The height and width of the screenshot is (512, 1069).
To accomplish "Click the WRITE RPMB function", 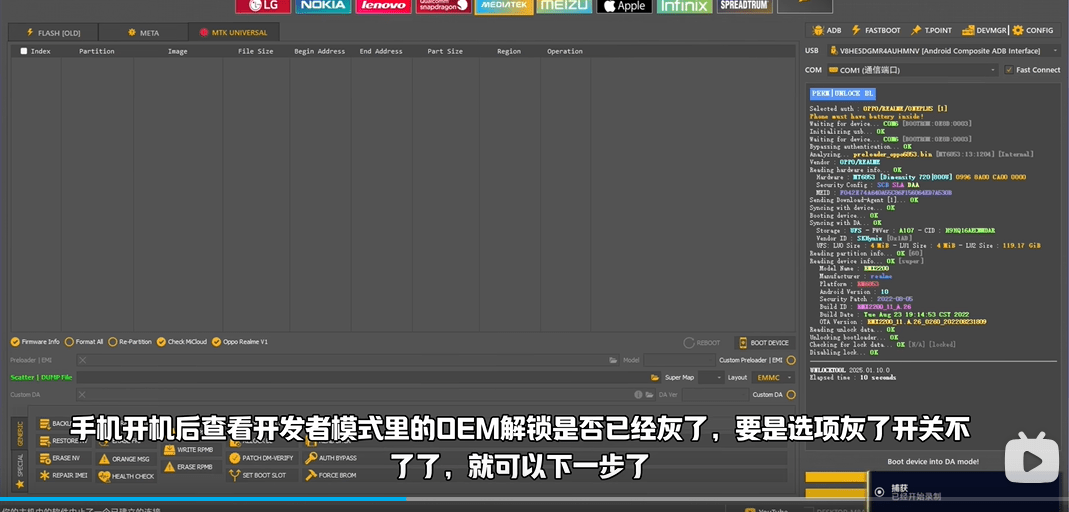I will pos(190,449).
